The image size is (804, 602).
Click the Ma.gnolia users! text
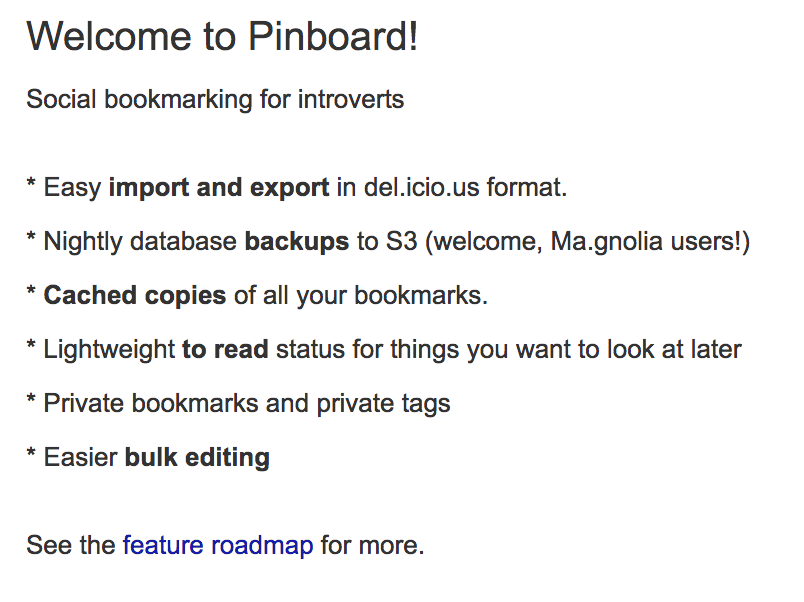coord(646,242)
